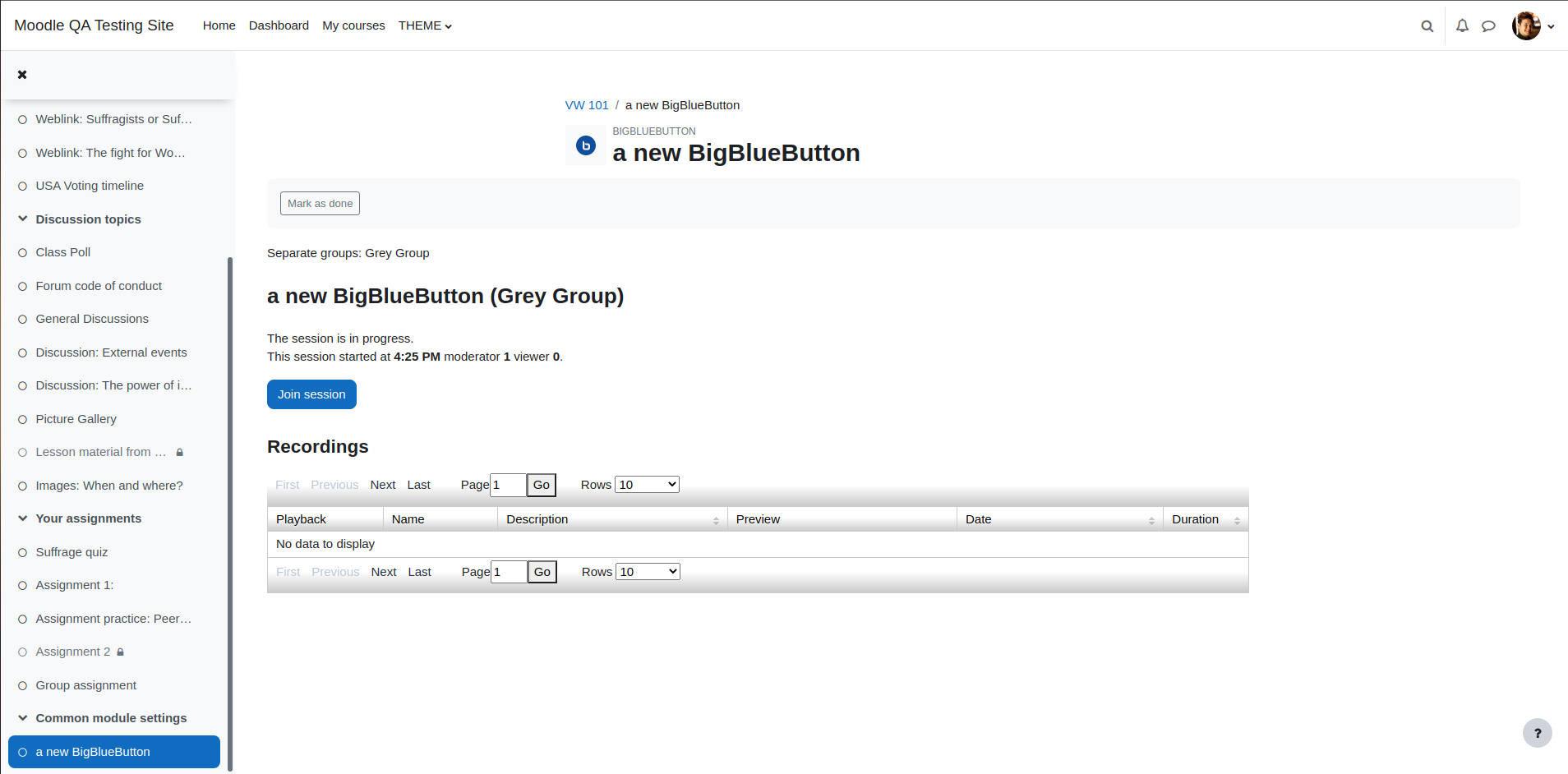Screen dimensions: 1568x774
Task: Open Discussion: The power of i… item
Action: tap(113, 385)
